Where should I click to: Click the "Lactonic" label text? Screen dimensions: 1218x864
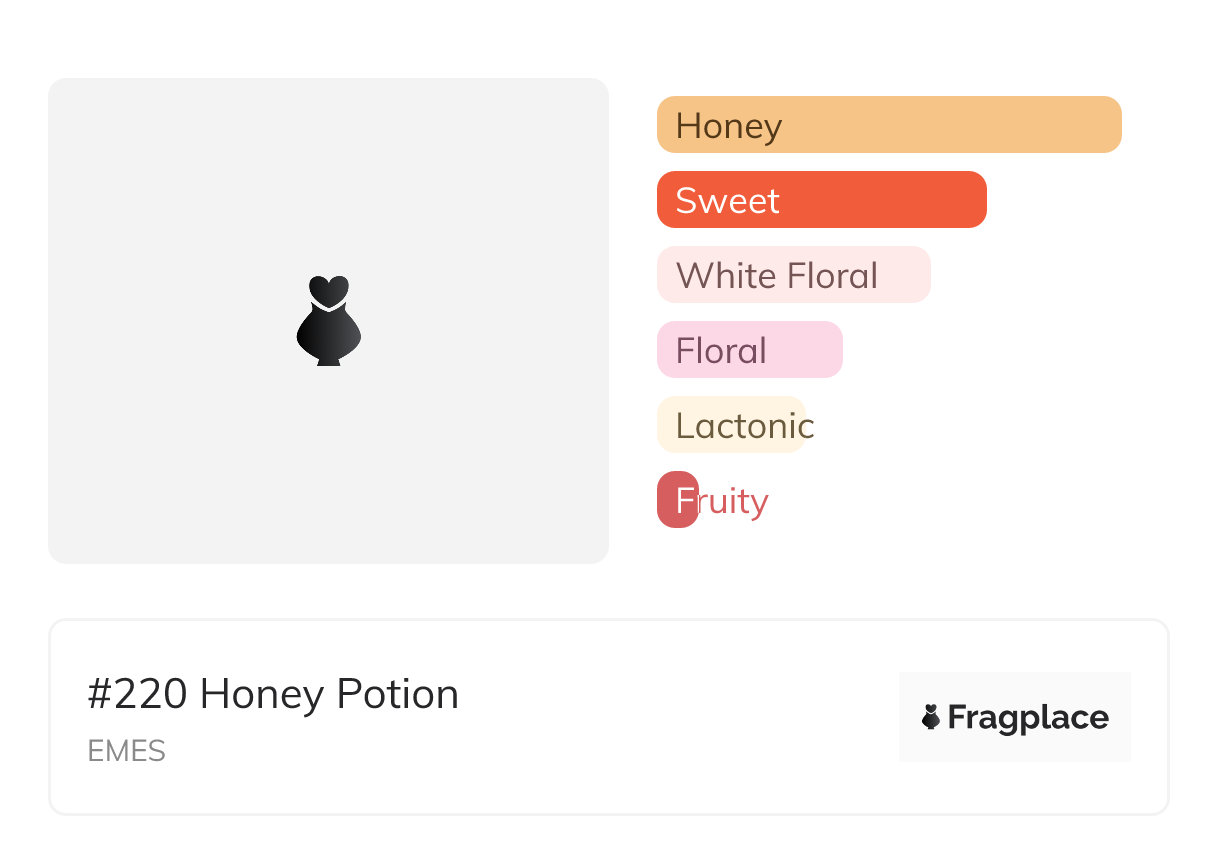tap(745, 426)
